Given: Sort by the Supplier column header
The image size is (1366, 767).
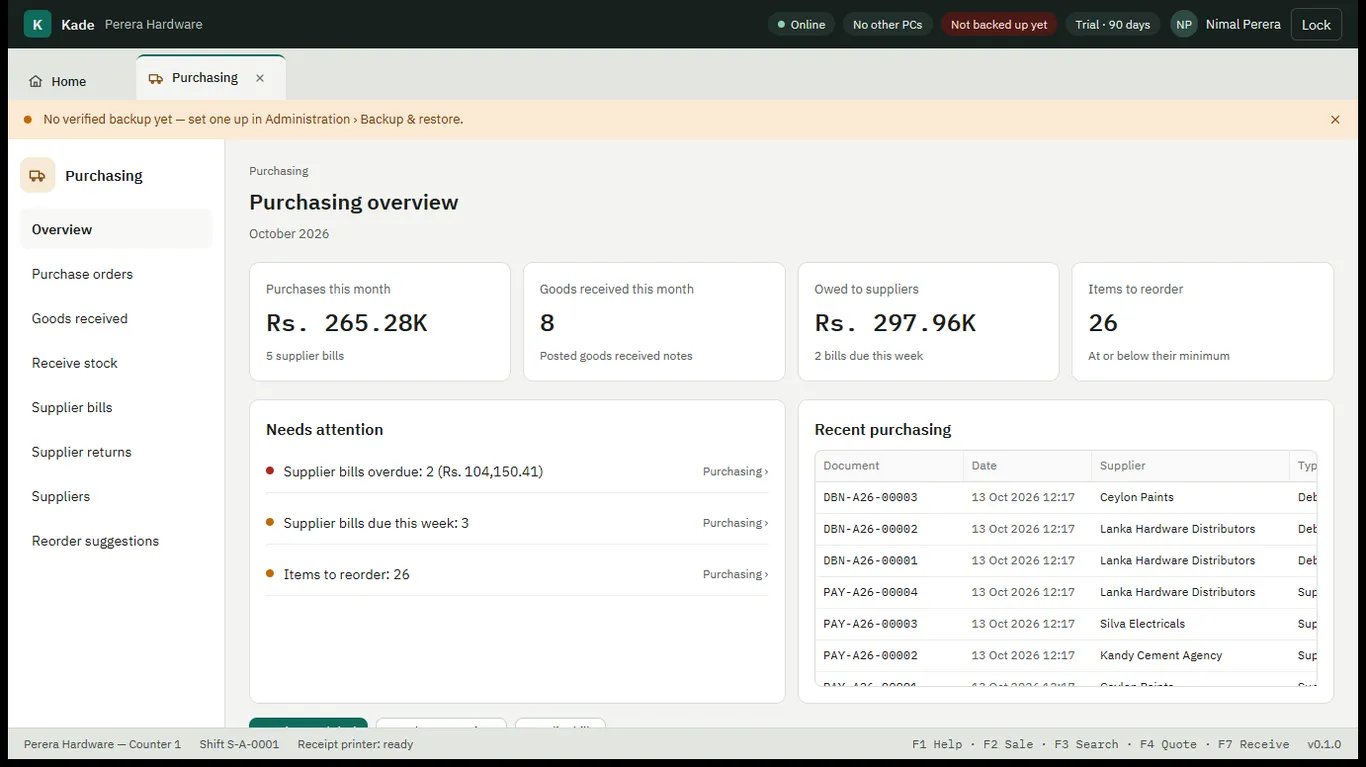Looking at the screenshot, I should pos(1190,466).
